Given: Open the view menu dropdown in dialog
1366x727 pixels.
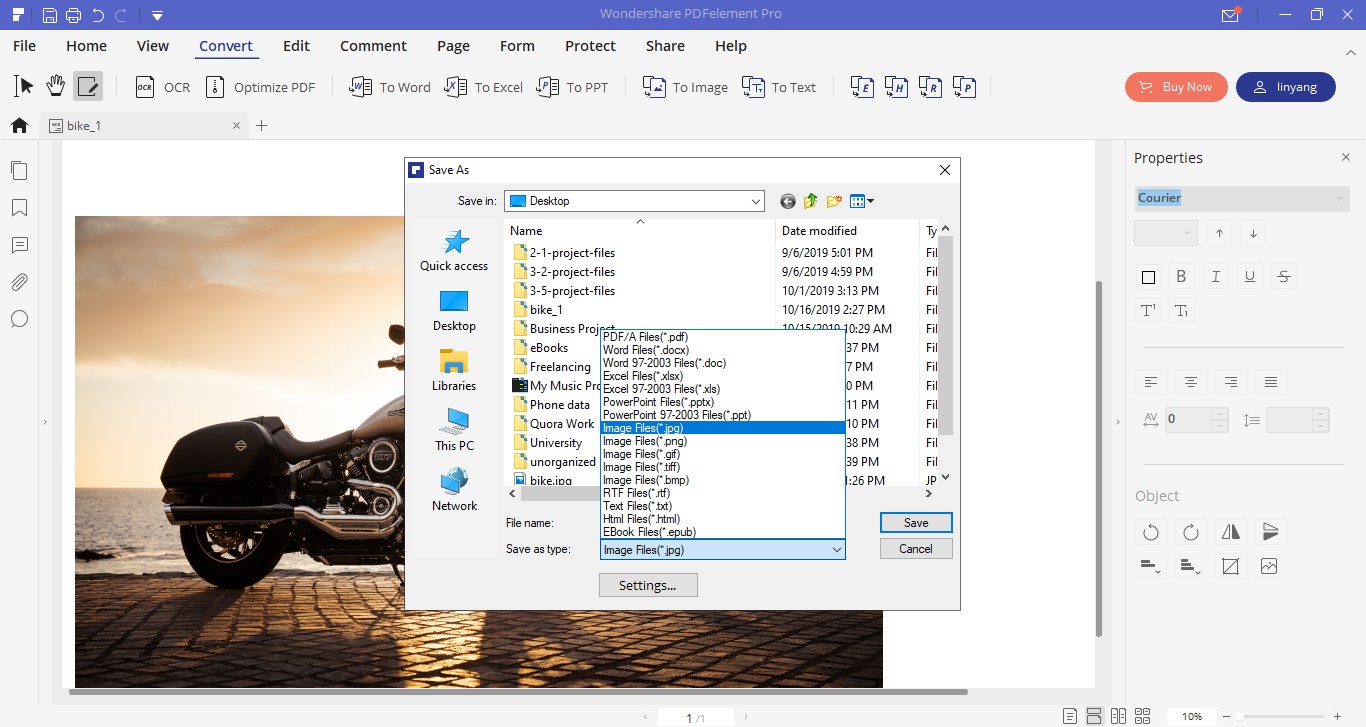Looking at the screenshot, I should click(862, 201).
